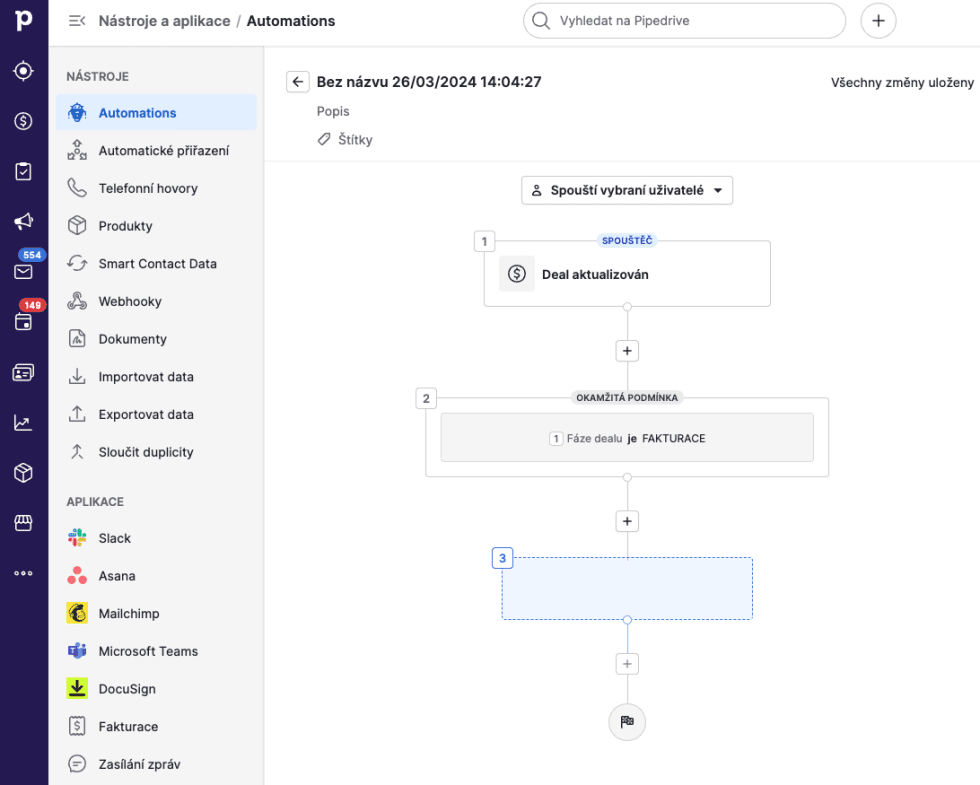Click the three dots More icon

(24, 573)
